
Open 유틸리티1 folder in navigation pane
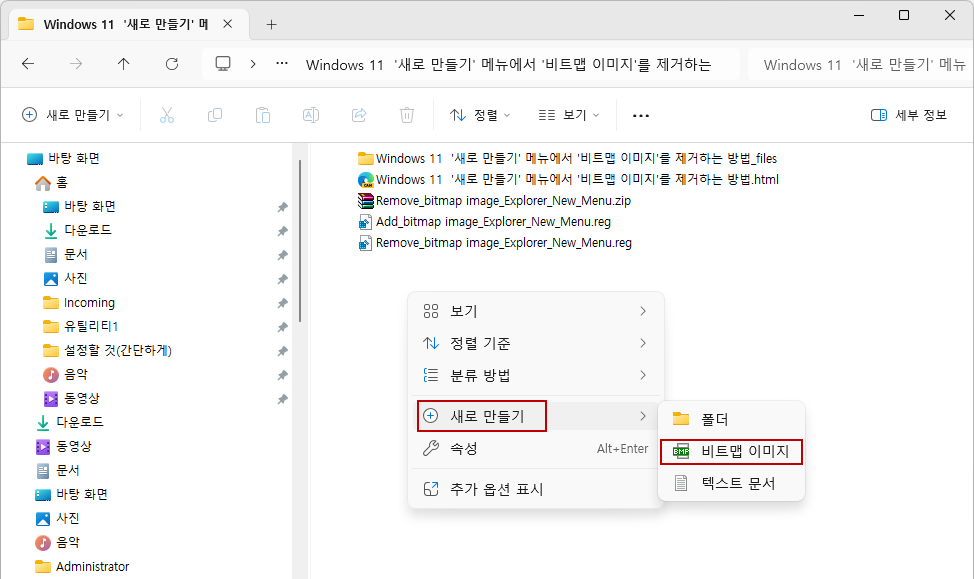pyautogui.click(x=80, y=326)
